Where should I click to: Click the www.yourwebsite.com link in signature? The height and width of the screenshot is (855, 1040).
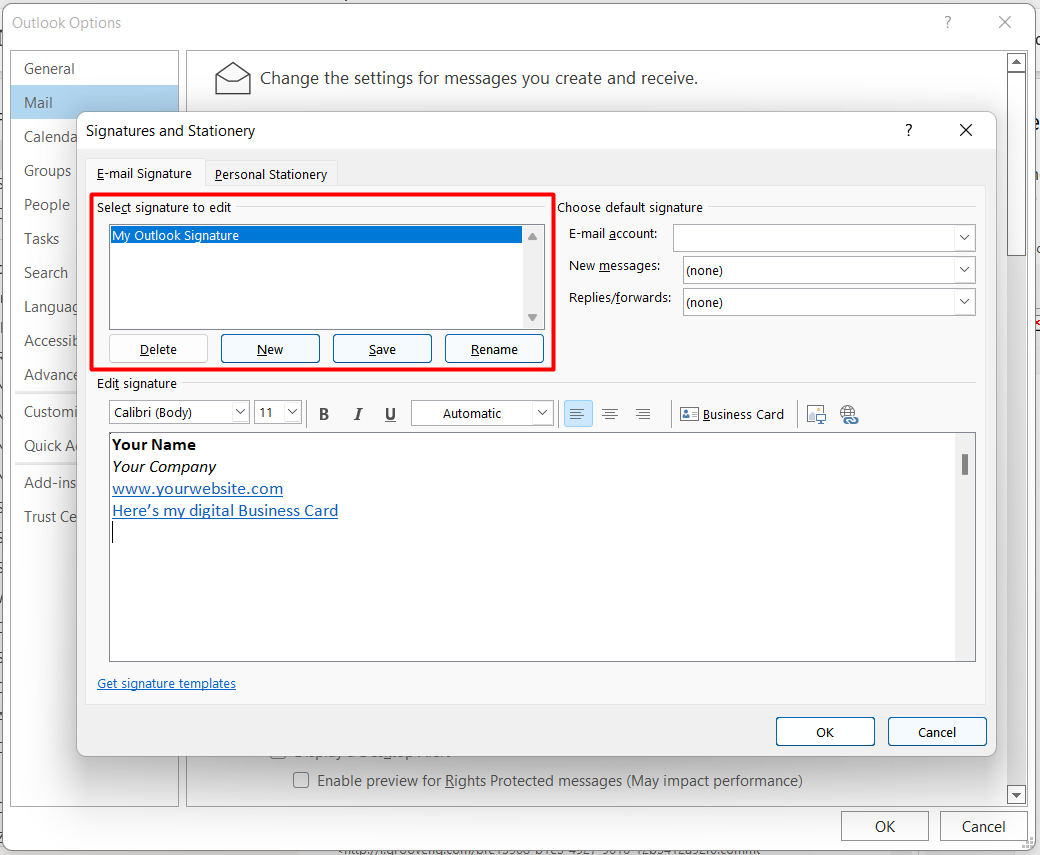click(x=198, y=489)
